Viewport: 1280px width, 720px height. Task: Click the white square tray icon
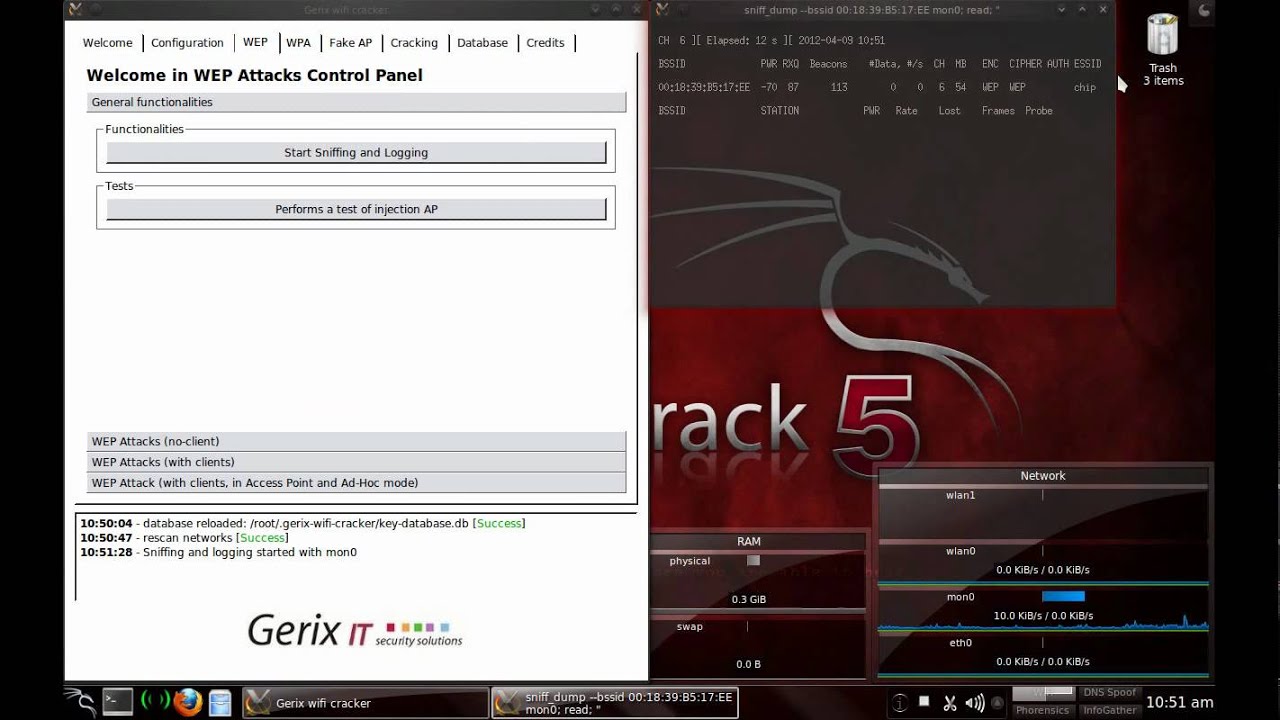[924, 702]
